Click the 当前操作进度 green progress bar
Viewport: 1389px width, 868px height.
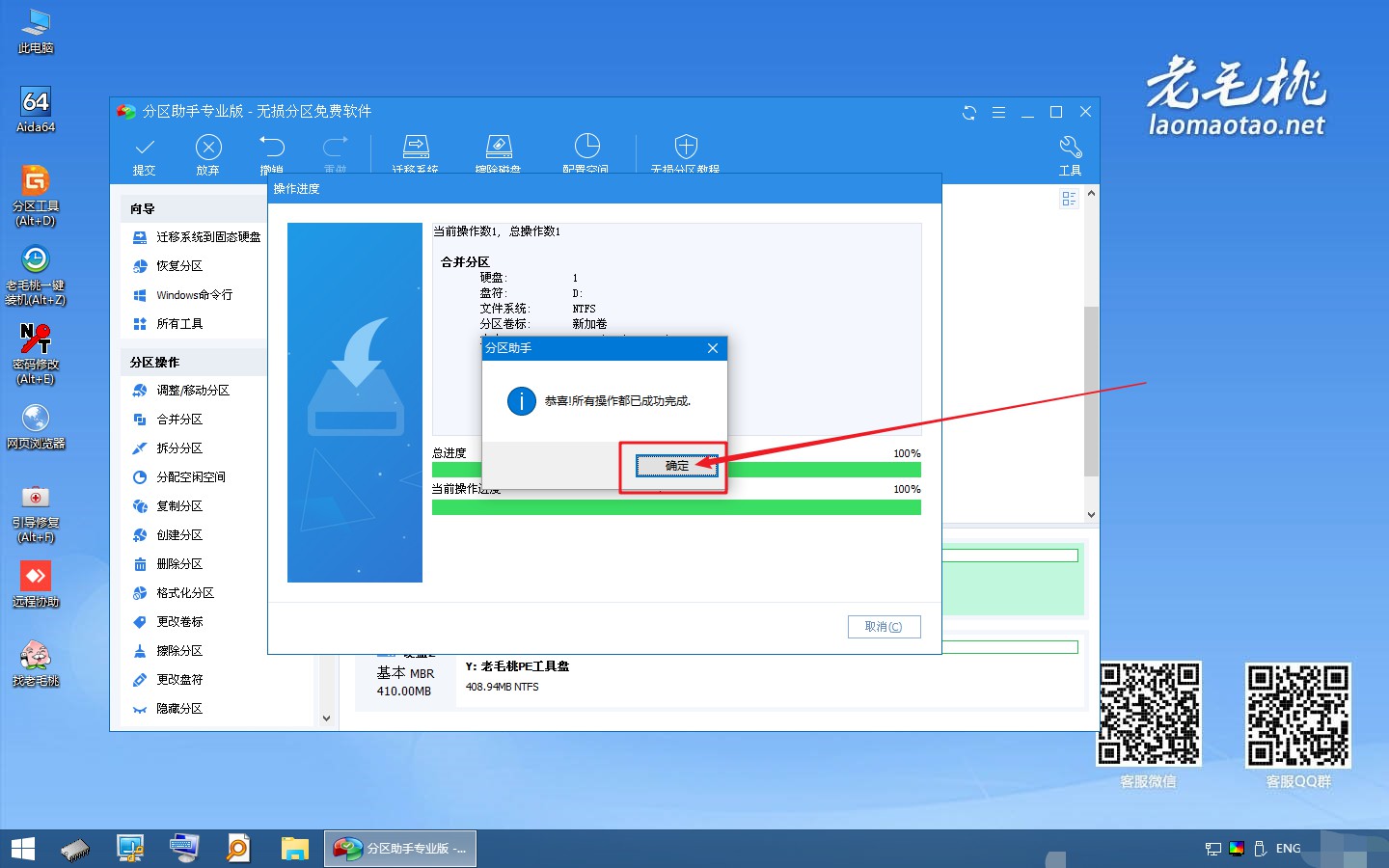tap(676, 507)
